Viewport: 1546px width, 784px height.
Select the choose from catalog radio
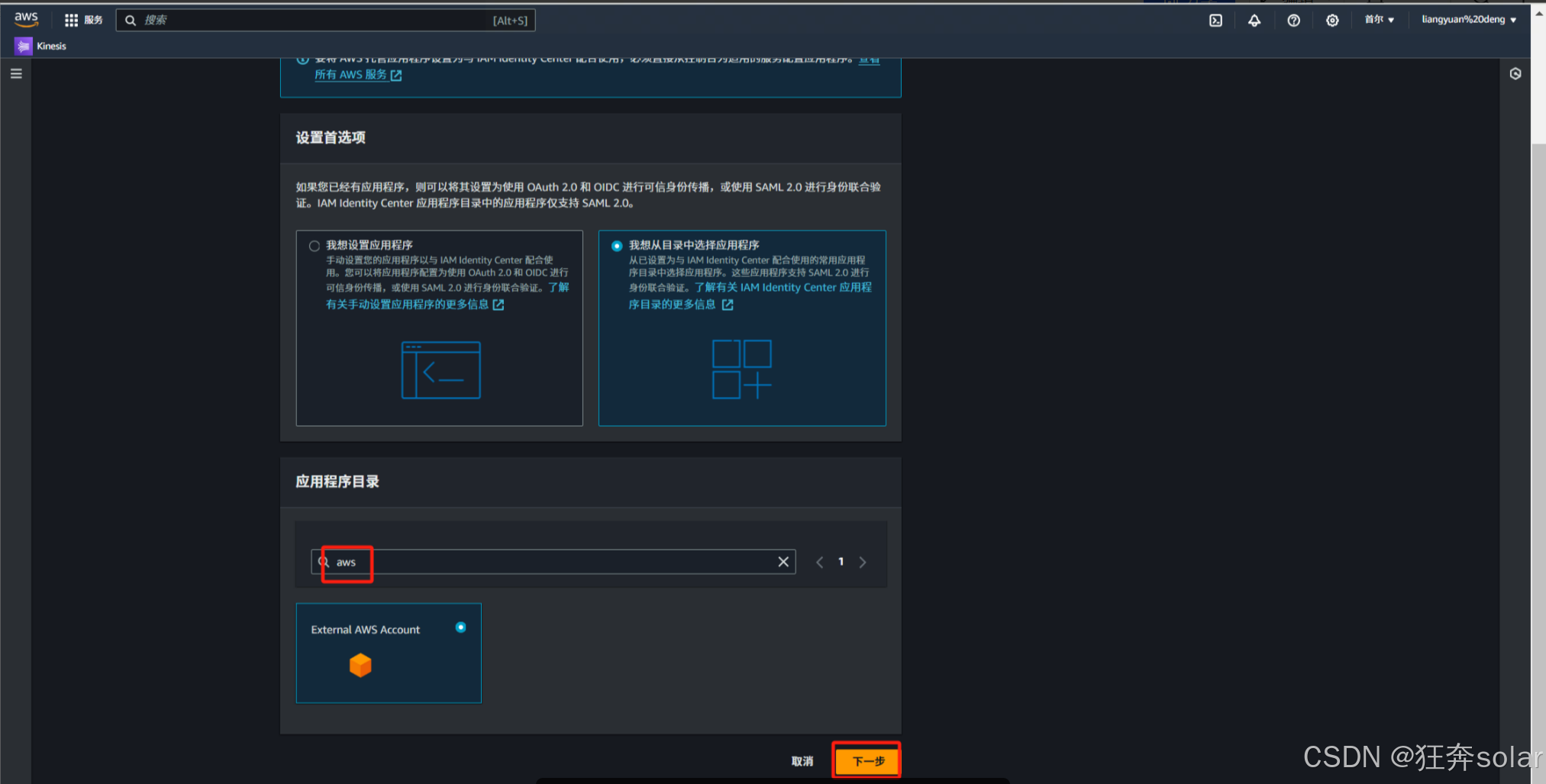[x=617, y=246]
